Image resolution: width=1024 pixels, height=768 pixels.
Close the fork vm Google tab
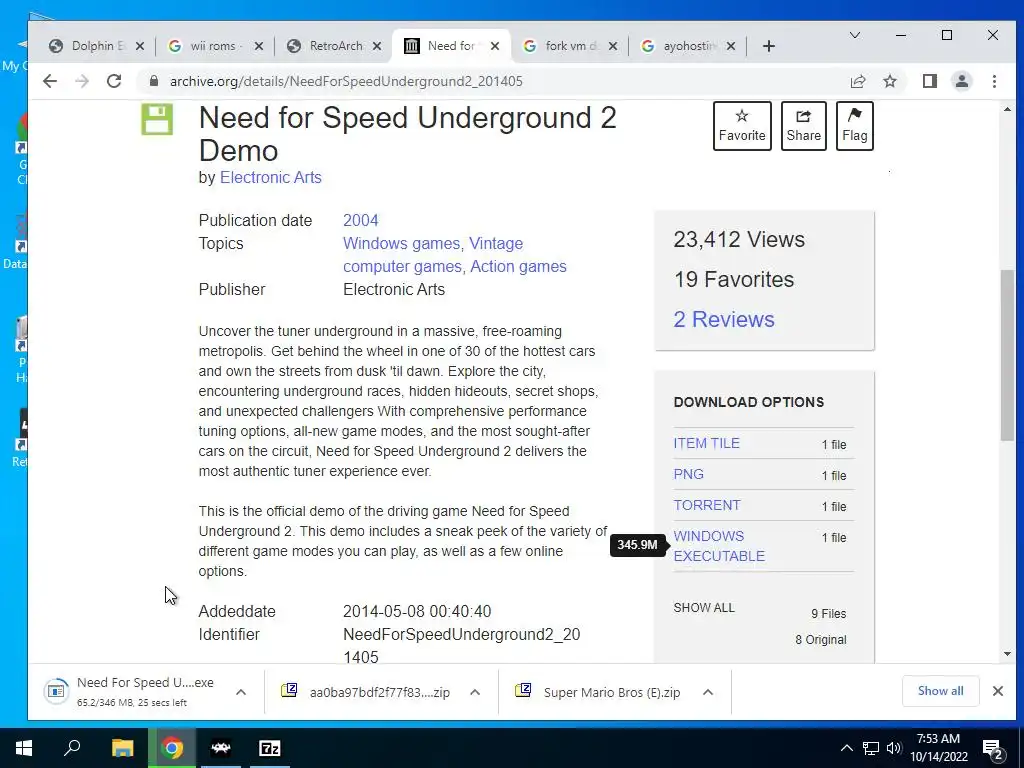click(x=613, y=46)
